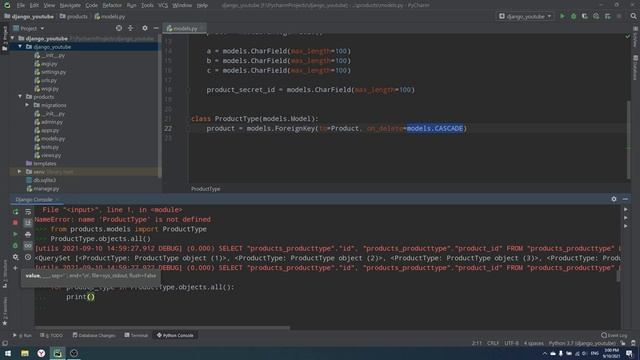Image resolution: width=640 pixels, height=360 pixels.
Task: Attach debugger to the console
Action: coord(16,246)
